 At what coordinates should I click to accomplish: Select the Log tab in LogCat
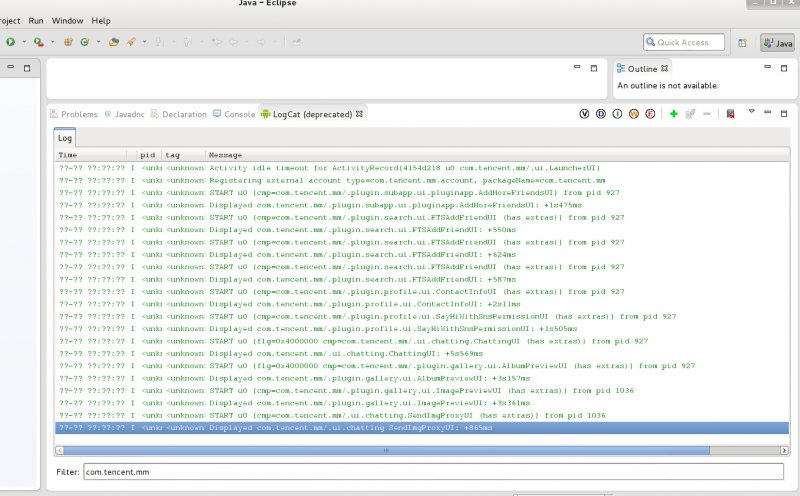[65, 138]
